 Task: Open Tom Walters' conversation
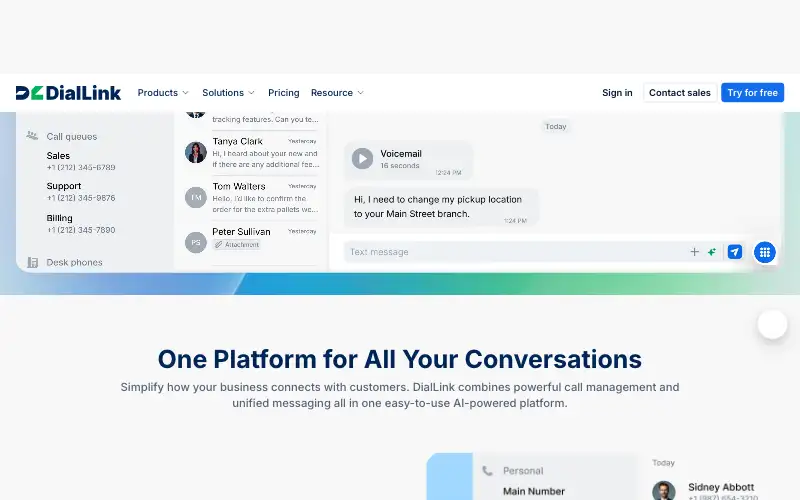coord(251,197)
